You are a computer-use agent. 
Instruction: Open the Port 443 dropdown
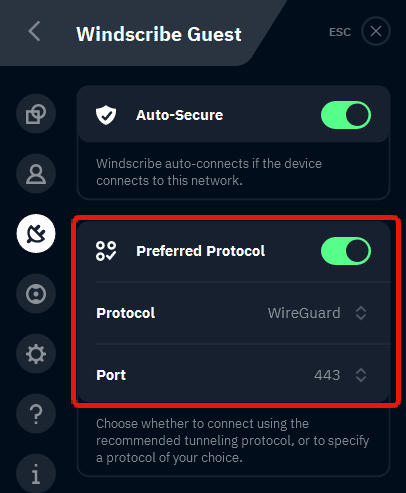click(340, 375)
